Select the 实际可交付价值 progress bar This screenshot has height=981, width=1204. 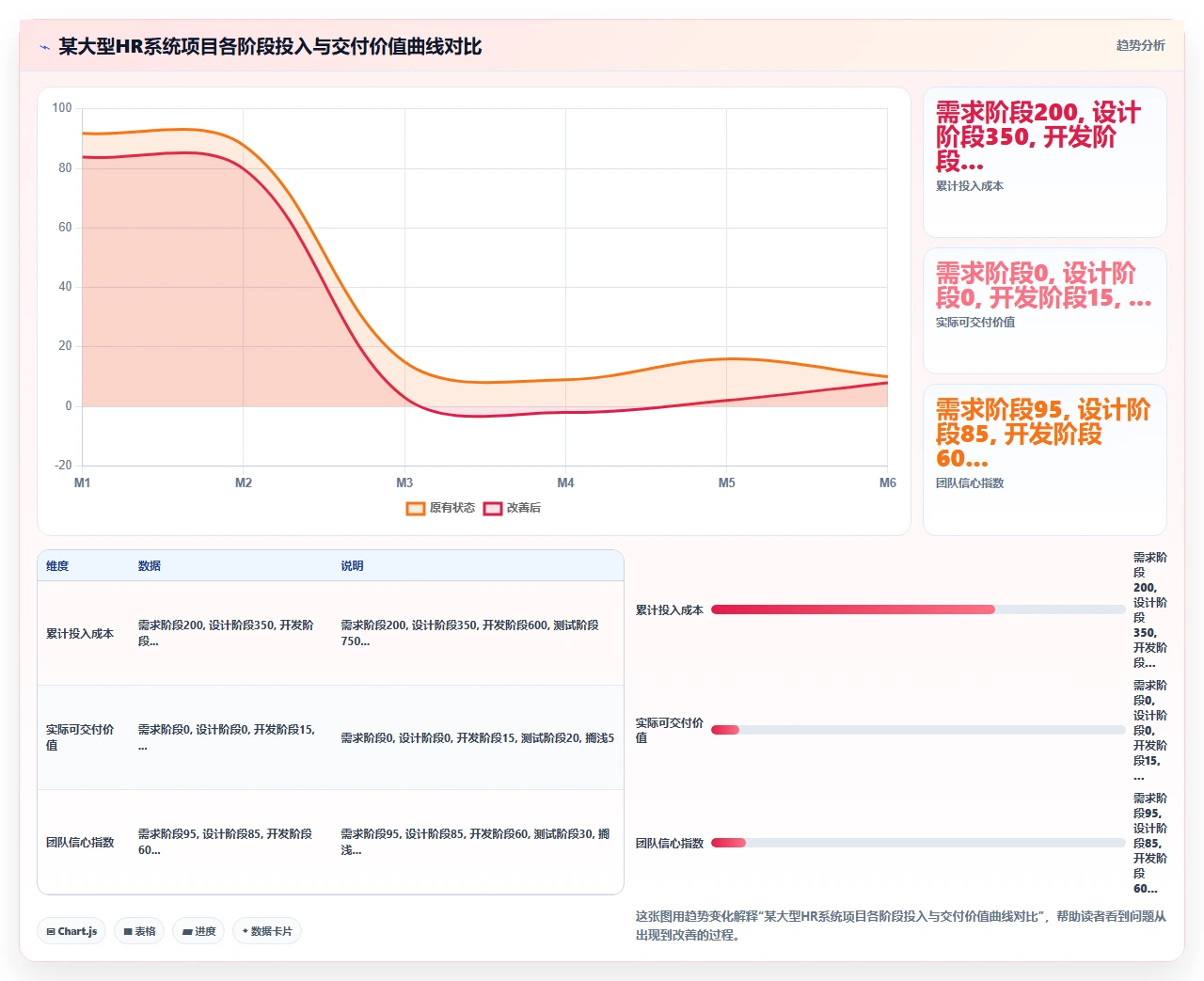[918, 730]
